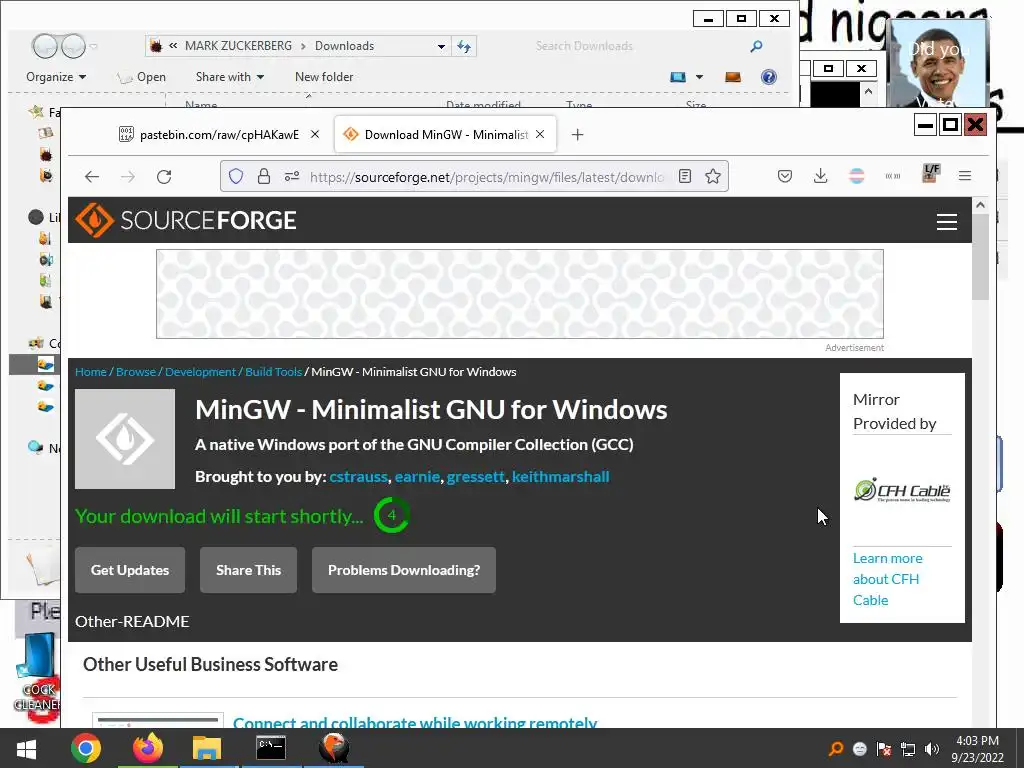
Task: Click the volume speaker tray icon
Action: 932,749
